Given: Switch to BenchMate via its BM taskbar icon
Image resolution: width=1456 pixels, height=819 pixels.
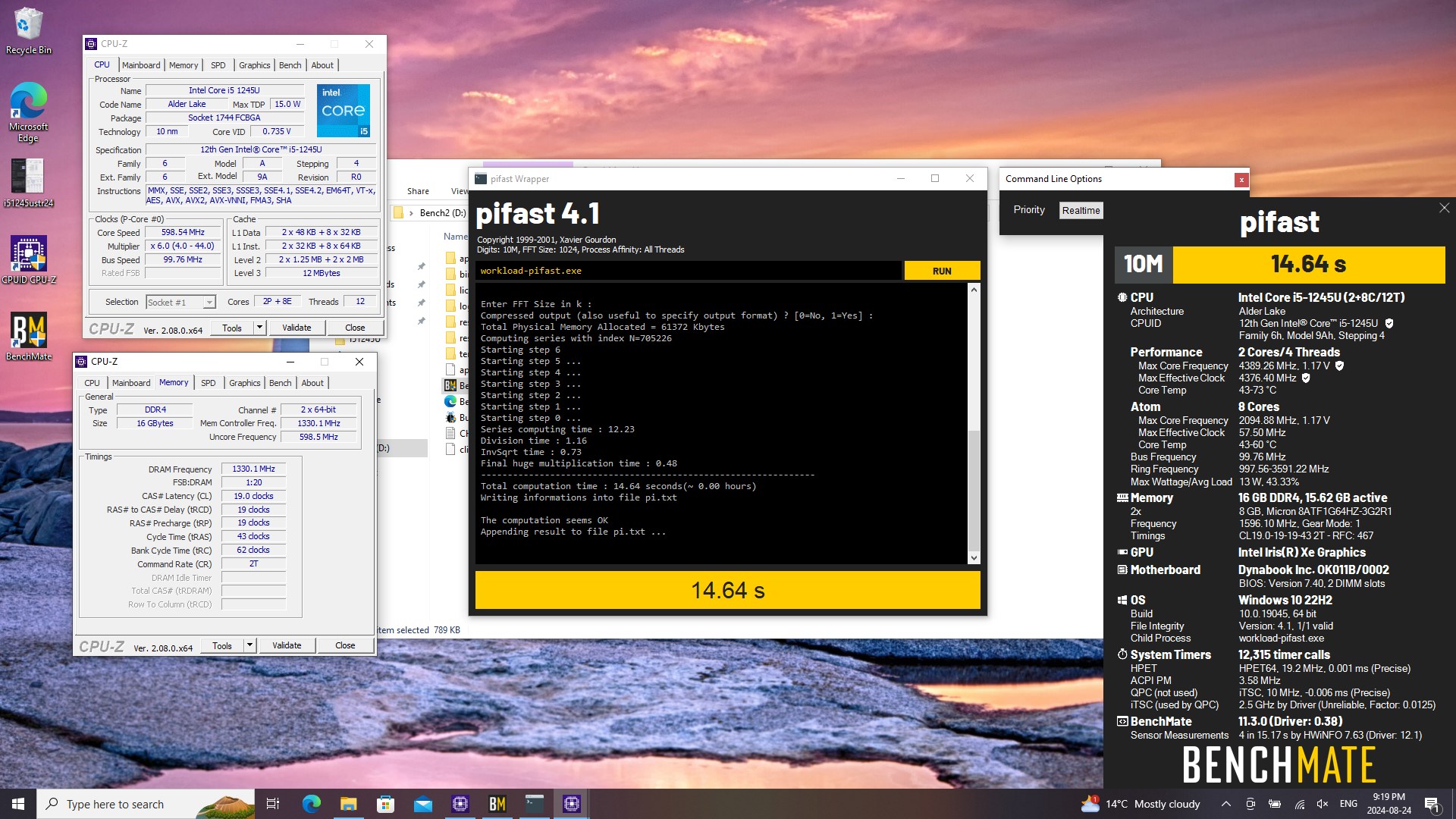Looking at the screenshot, I should tap(497, 804).
